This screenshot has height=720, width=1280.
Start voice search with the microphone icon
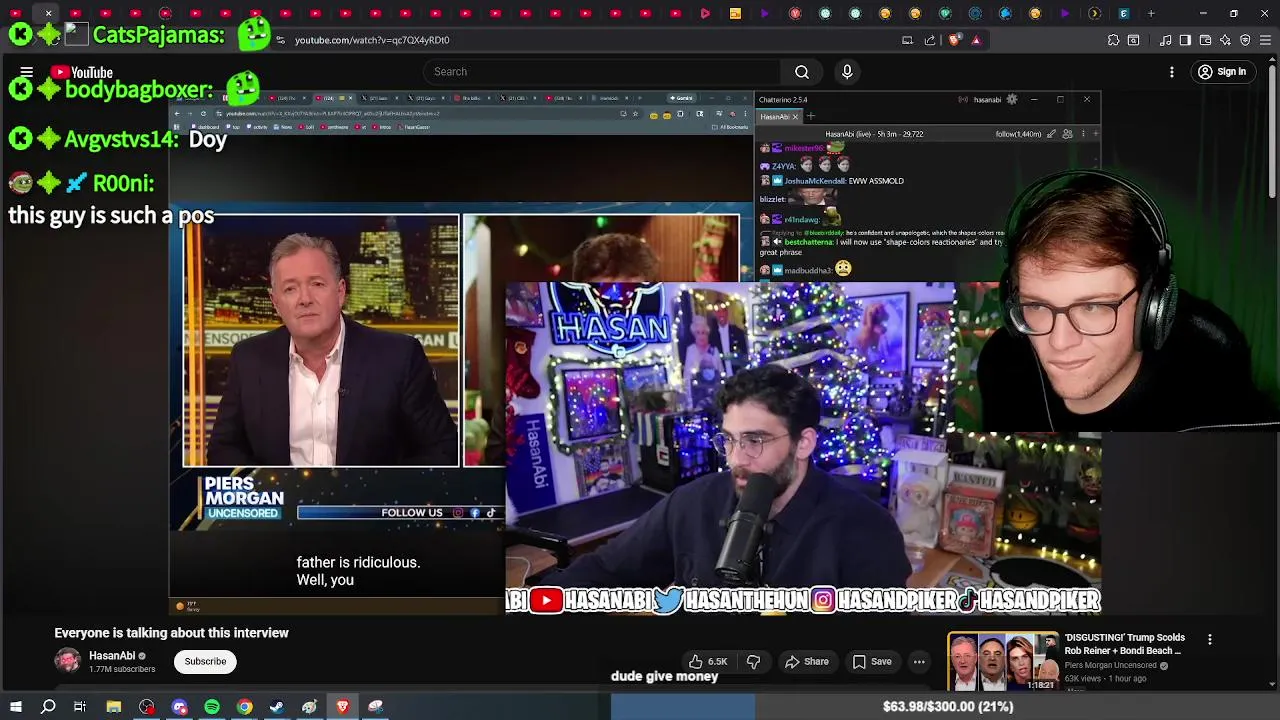[847, 72]
